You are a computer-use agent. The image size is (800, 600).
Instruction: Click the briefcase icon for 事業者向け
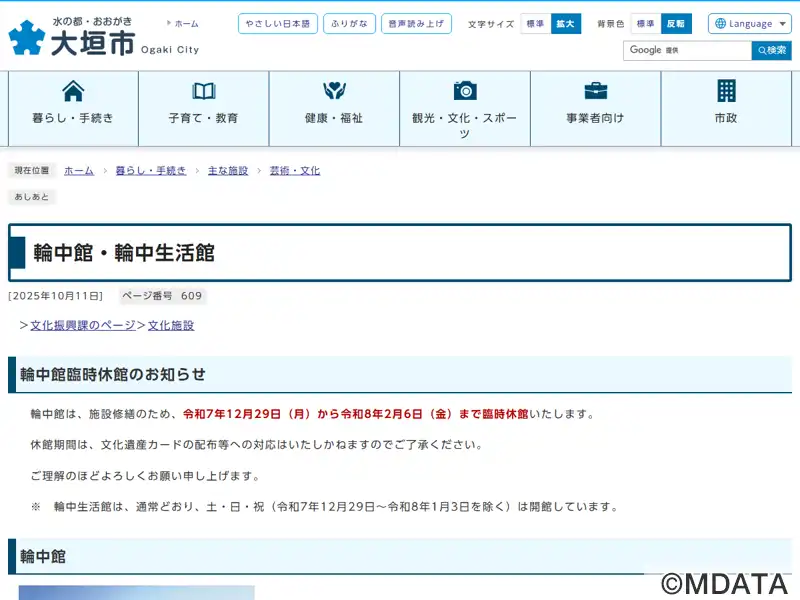point(595,91)
